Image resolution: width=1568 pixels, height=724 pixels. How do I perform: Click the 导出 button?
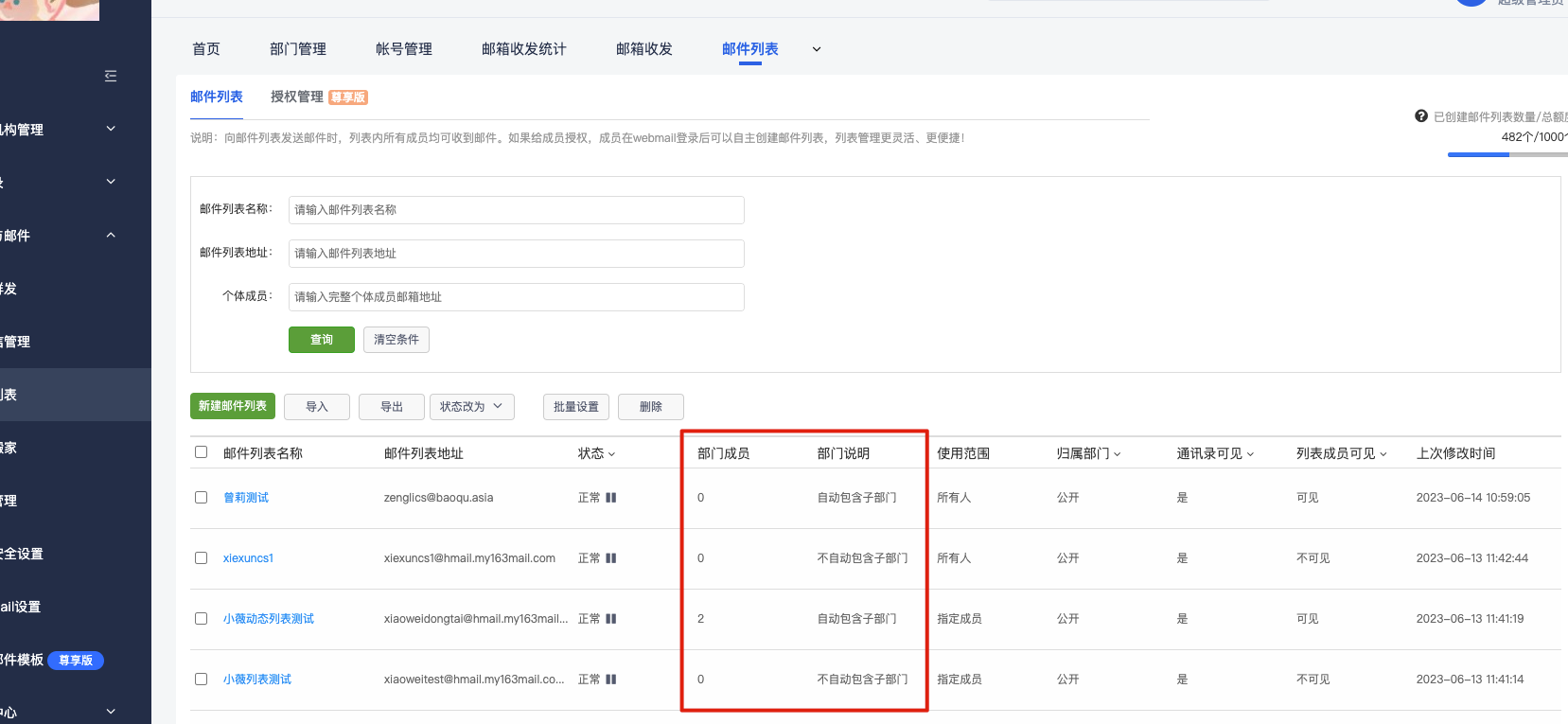coord(392,407)
